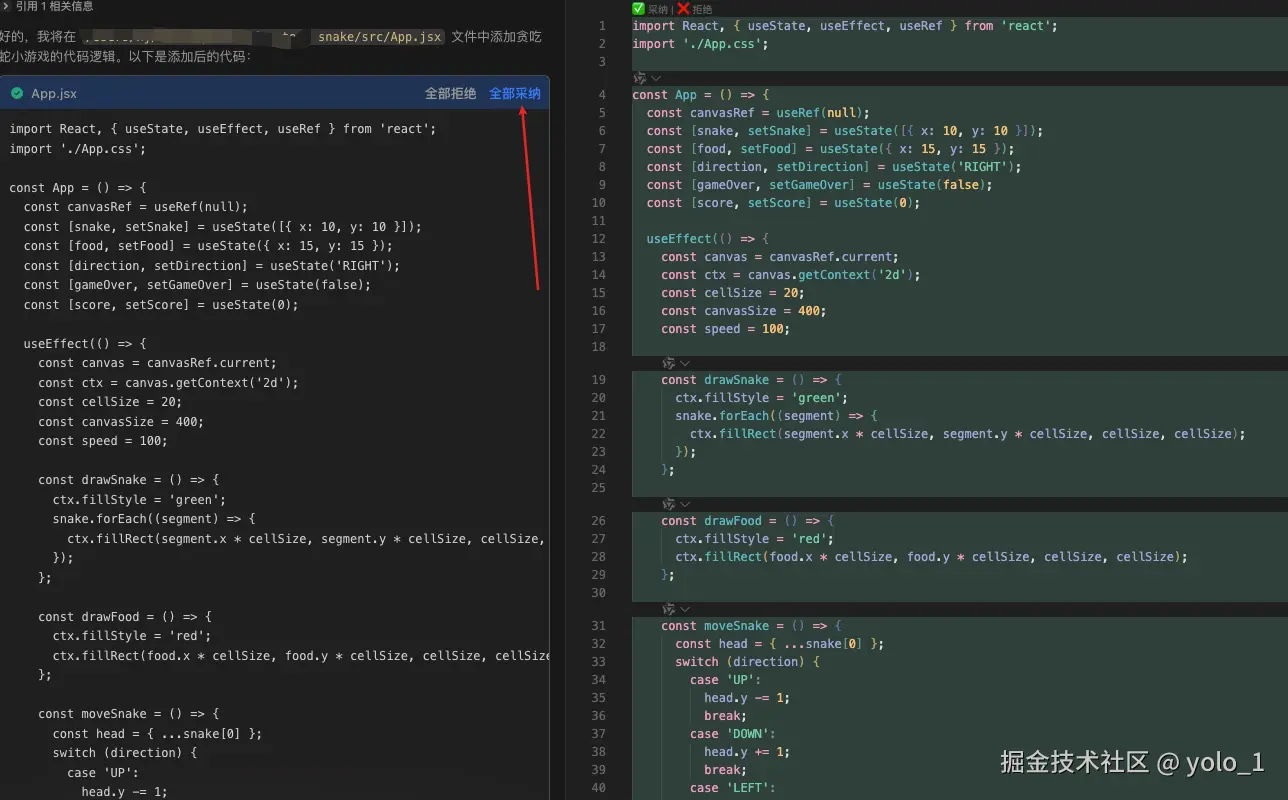The image size is (1288, 800).
Task: Click 'const drawFood' line in left chat code block
Action: tap(125, 617)
